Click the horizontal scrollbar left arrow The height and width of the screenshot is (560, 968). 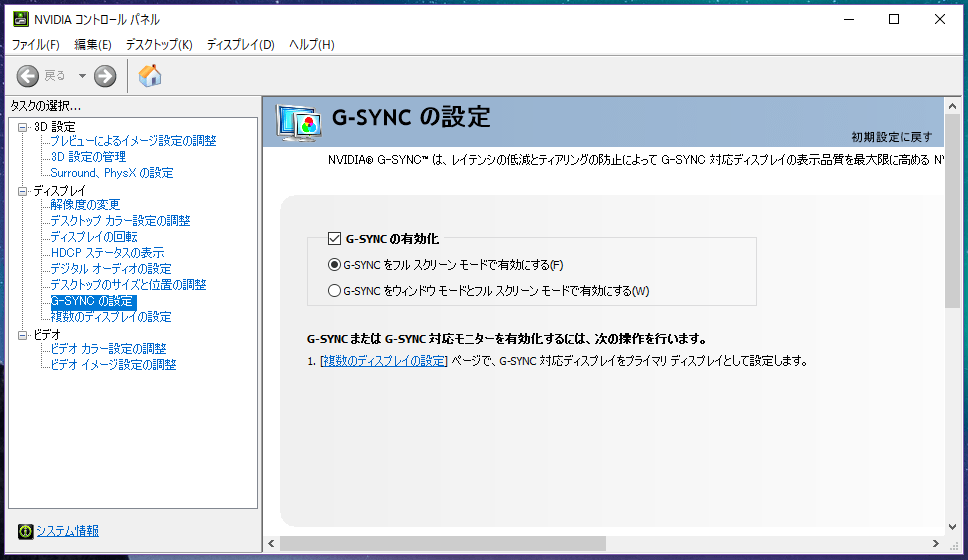[x=272, y=543]
